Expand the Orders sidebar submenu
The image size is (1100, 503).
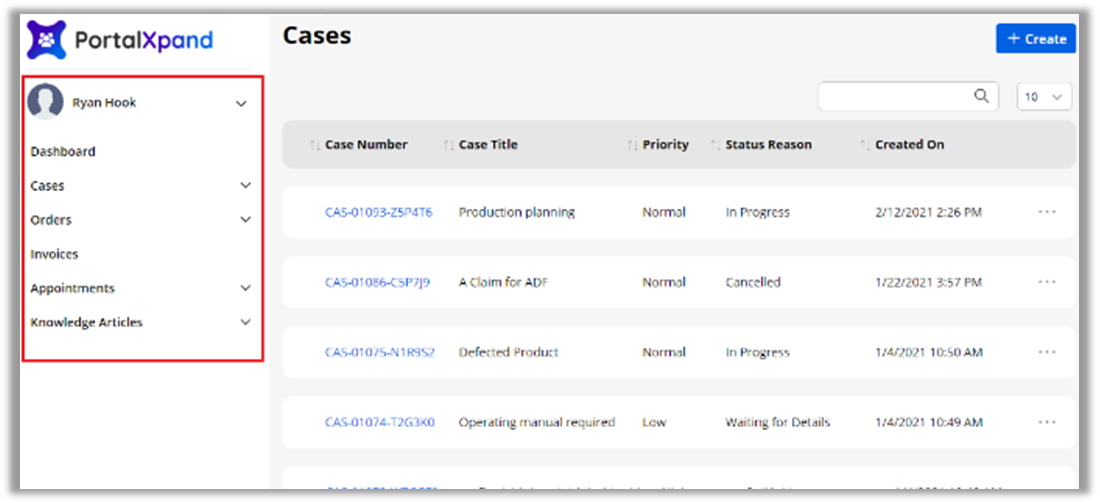click(245, 220)
